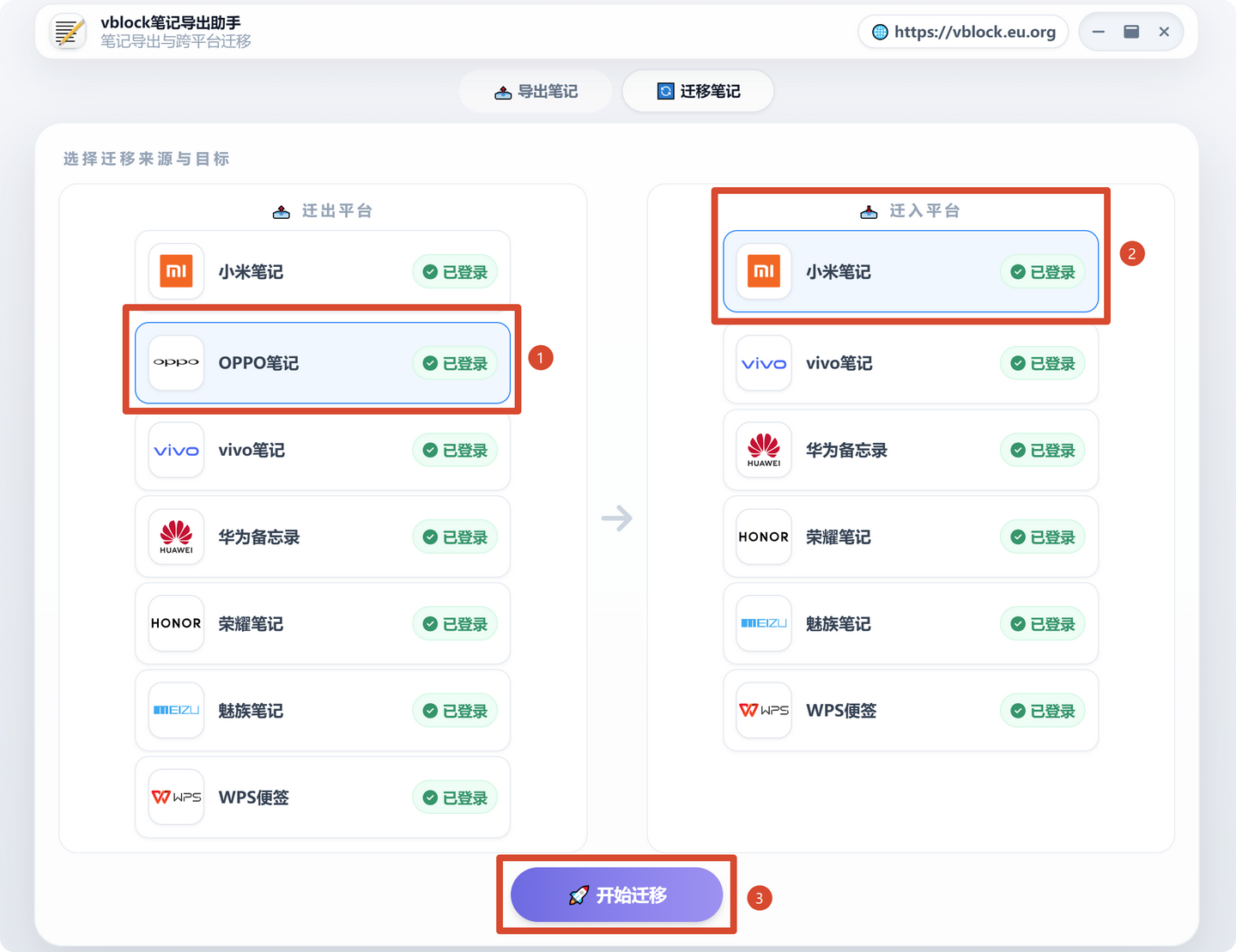The image size is (1236, 952).
Task: Click the tray icon beside 迁出平台 heading
Action: pos(281,212)
